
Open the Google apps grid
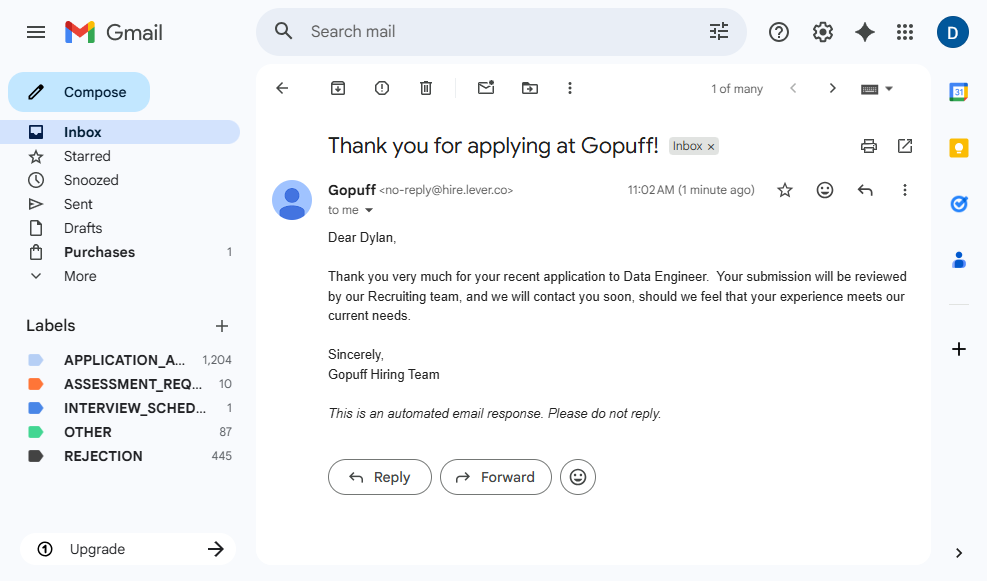pyautogui.click(x=905, y=32)
